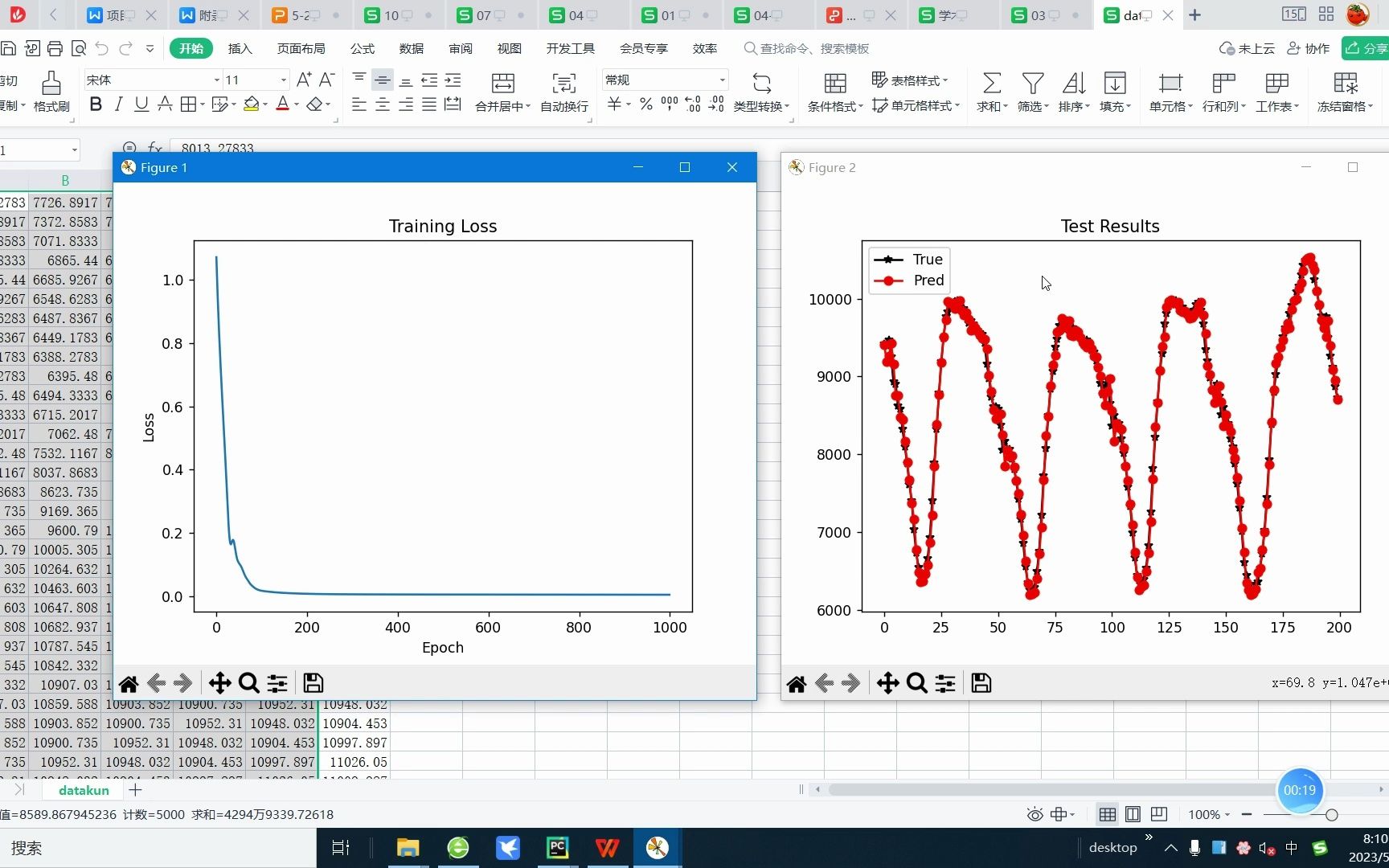The image size is (1389, 868).
Task: Apply the fill color bucket swatch
Action: 252,104
